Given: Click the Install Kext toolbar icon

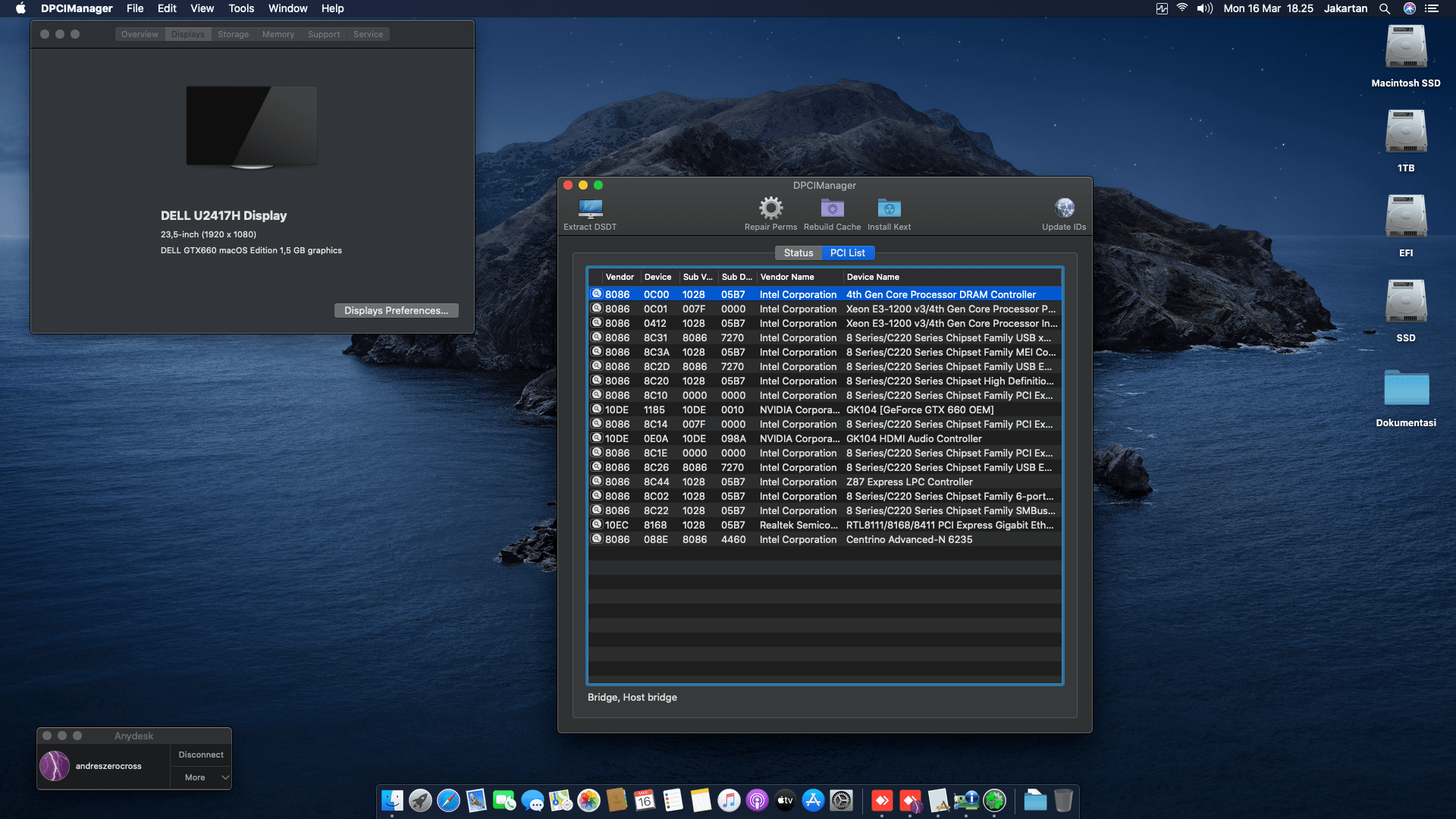Looking at the screenshot, I should [x=889, y=208].
